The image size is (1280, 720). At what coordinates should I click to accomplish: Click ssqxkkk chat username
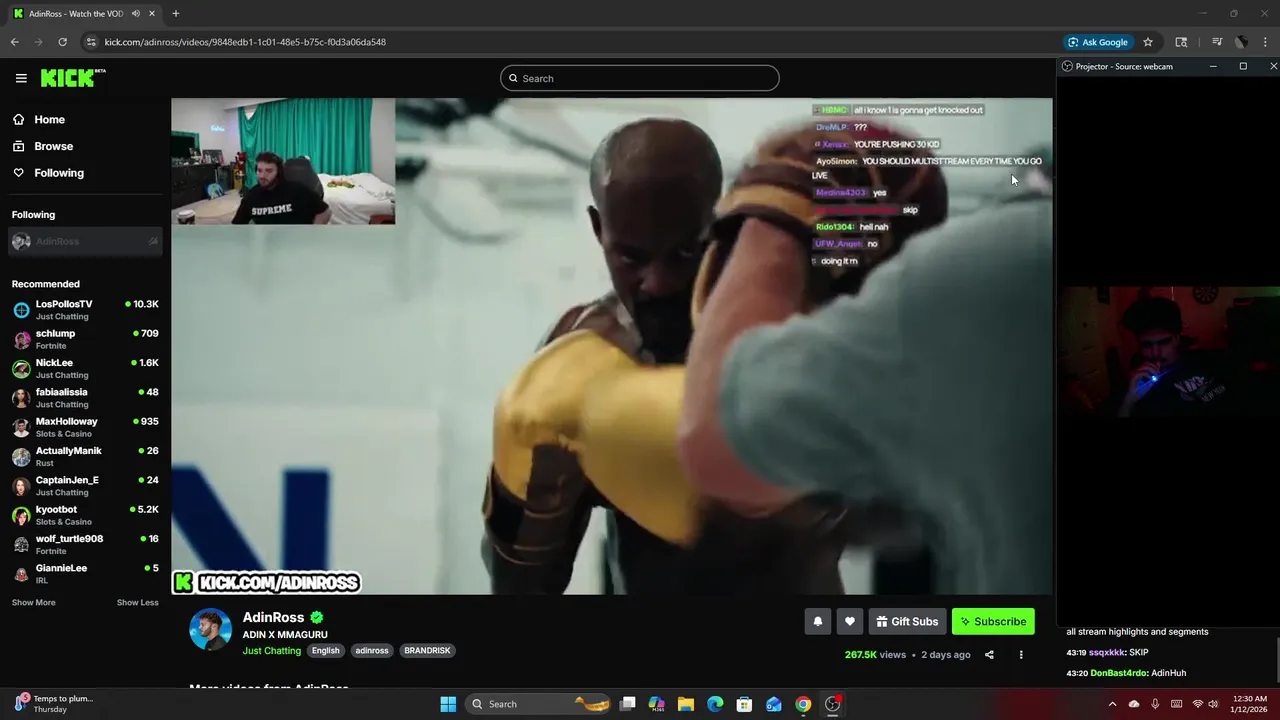click(1107, 652)
